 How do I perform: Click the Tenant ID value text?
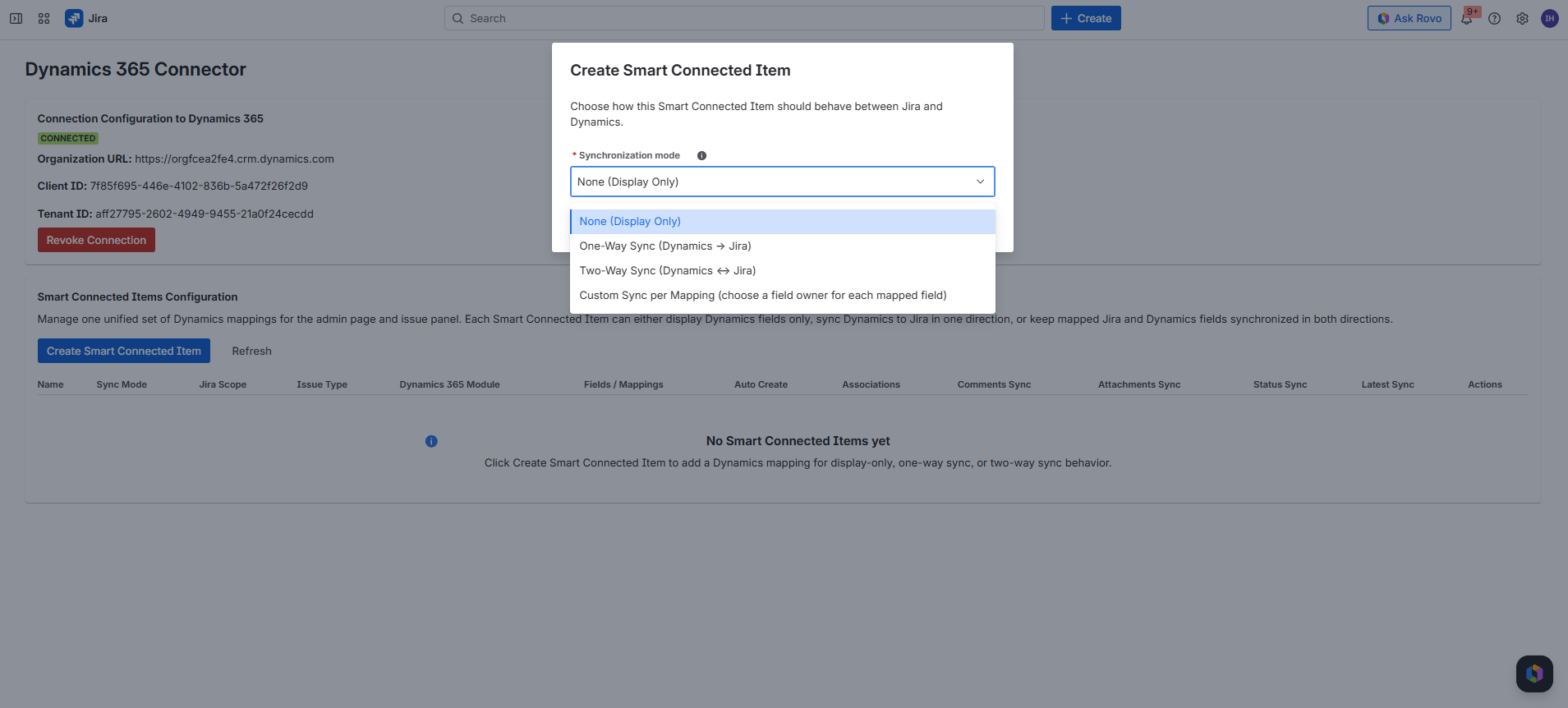click(x=205, y=214)
